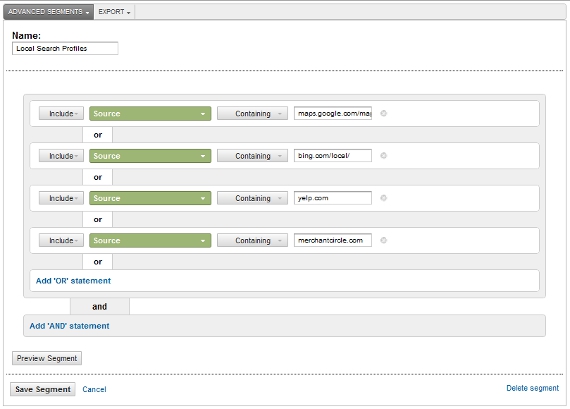
Task: Open Include dropdown in merchantcircle.com row
Action: point(61,240)
